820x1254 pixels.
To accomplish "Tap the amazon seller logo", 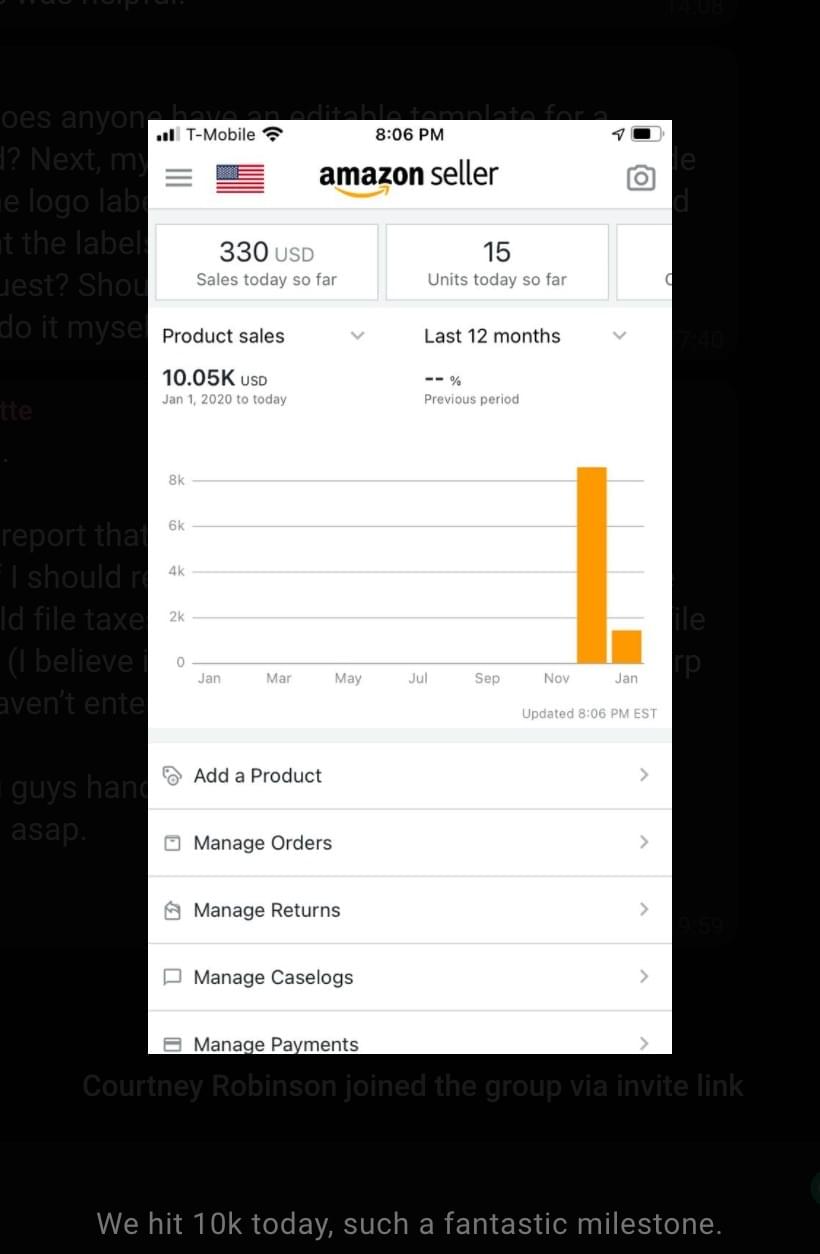I will coord(408,177).
